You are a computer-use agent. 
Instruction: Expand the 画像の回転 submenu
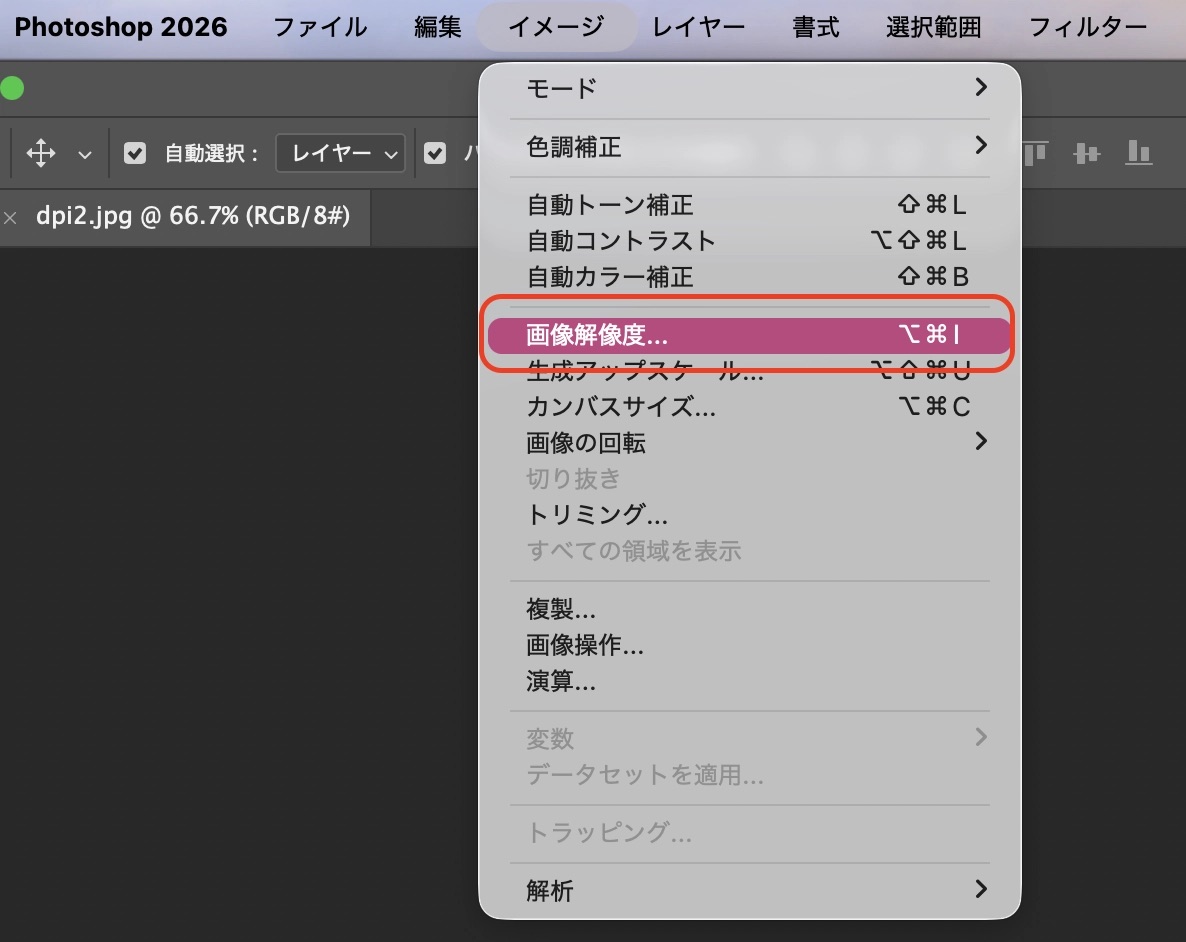pos(750,443)
